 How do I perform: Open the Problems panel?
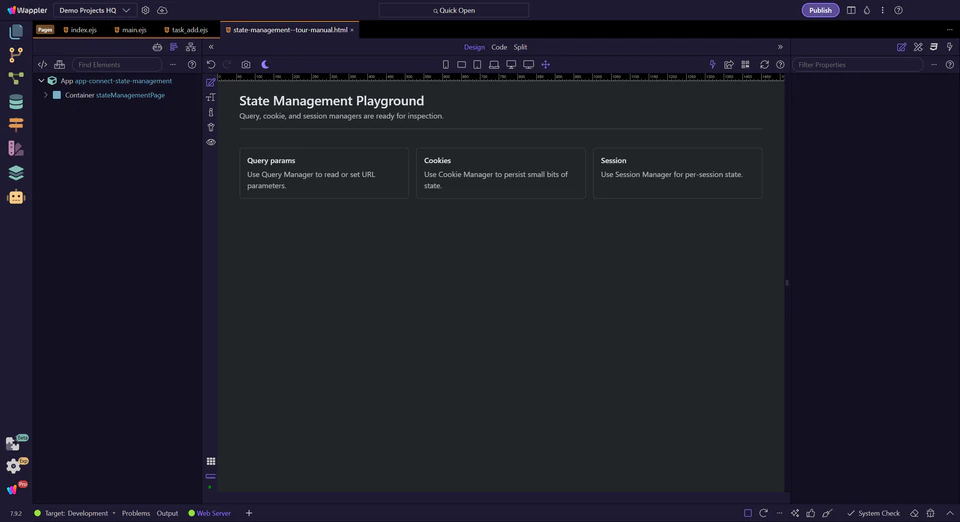136,513
